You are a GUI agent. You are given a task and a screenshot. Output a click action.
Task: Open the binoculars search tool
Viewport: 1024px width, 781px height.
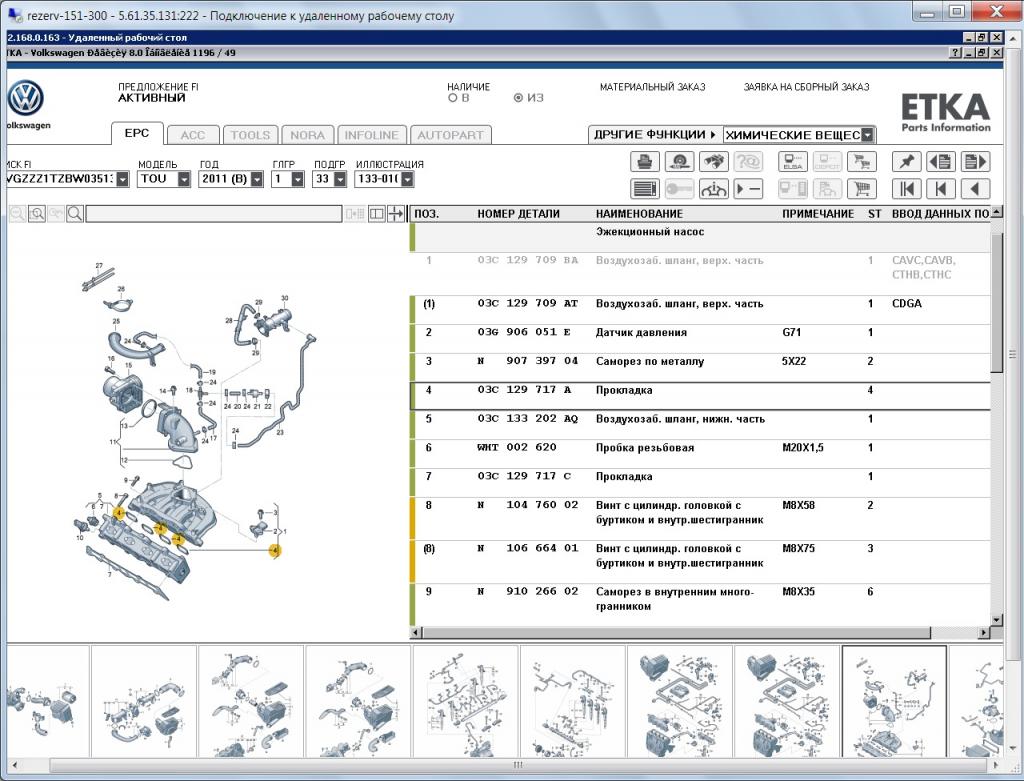[714, 161]
